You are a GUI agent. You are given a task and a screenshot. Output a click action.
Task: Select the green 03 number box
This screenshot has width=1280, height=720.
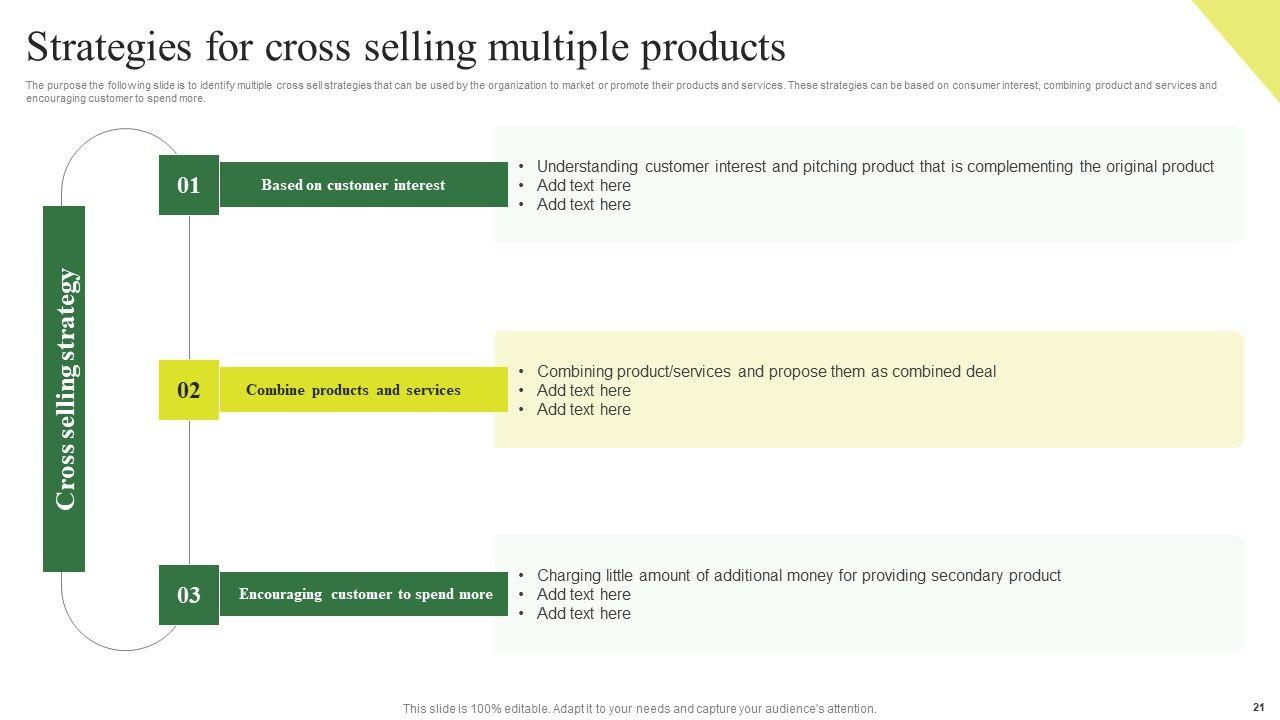point(188,595)
